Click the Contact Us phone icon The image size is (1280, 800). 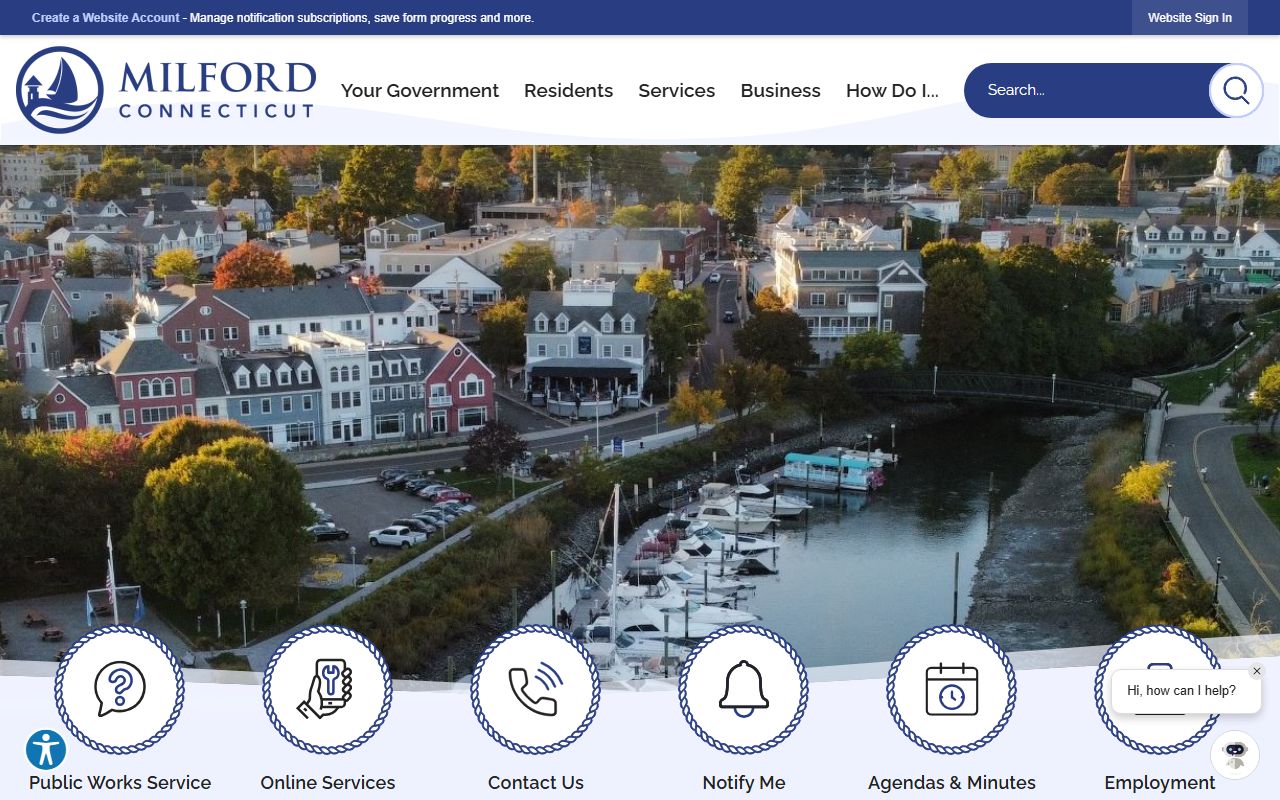pyautogui.click(x=536, y=689)
